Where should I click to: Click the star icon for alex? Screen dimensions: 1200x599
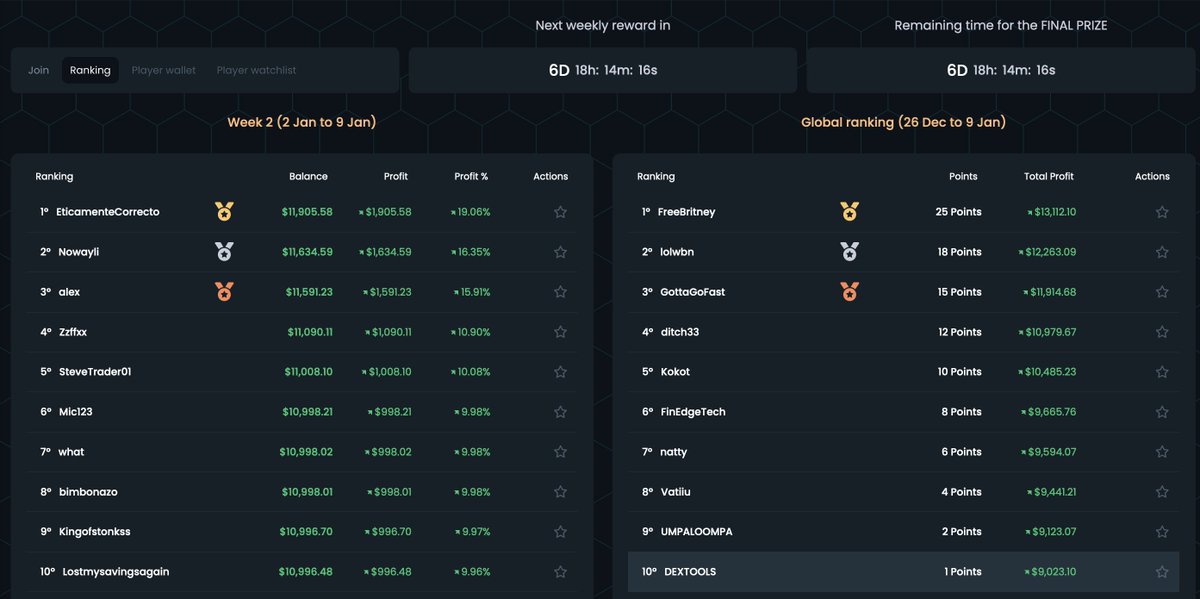[x=560, y=292]
